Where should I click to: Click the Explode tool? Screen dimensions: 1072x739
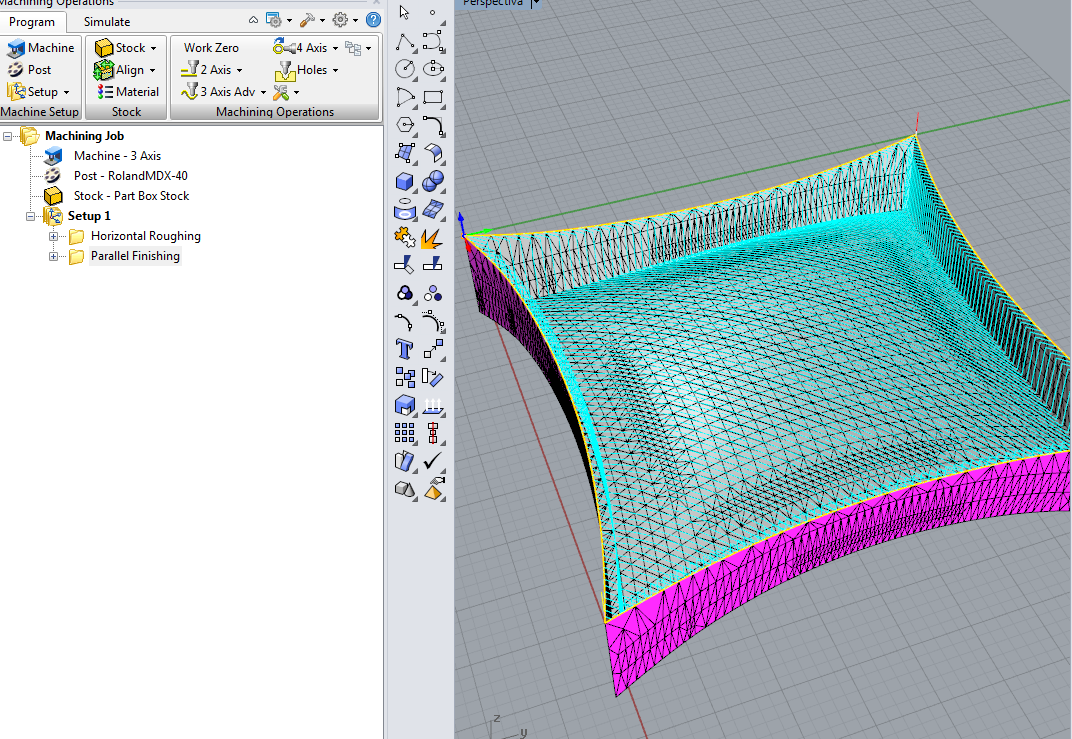(433, 237)
